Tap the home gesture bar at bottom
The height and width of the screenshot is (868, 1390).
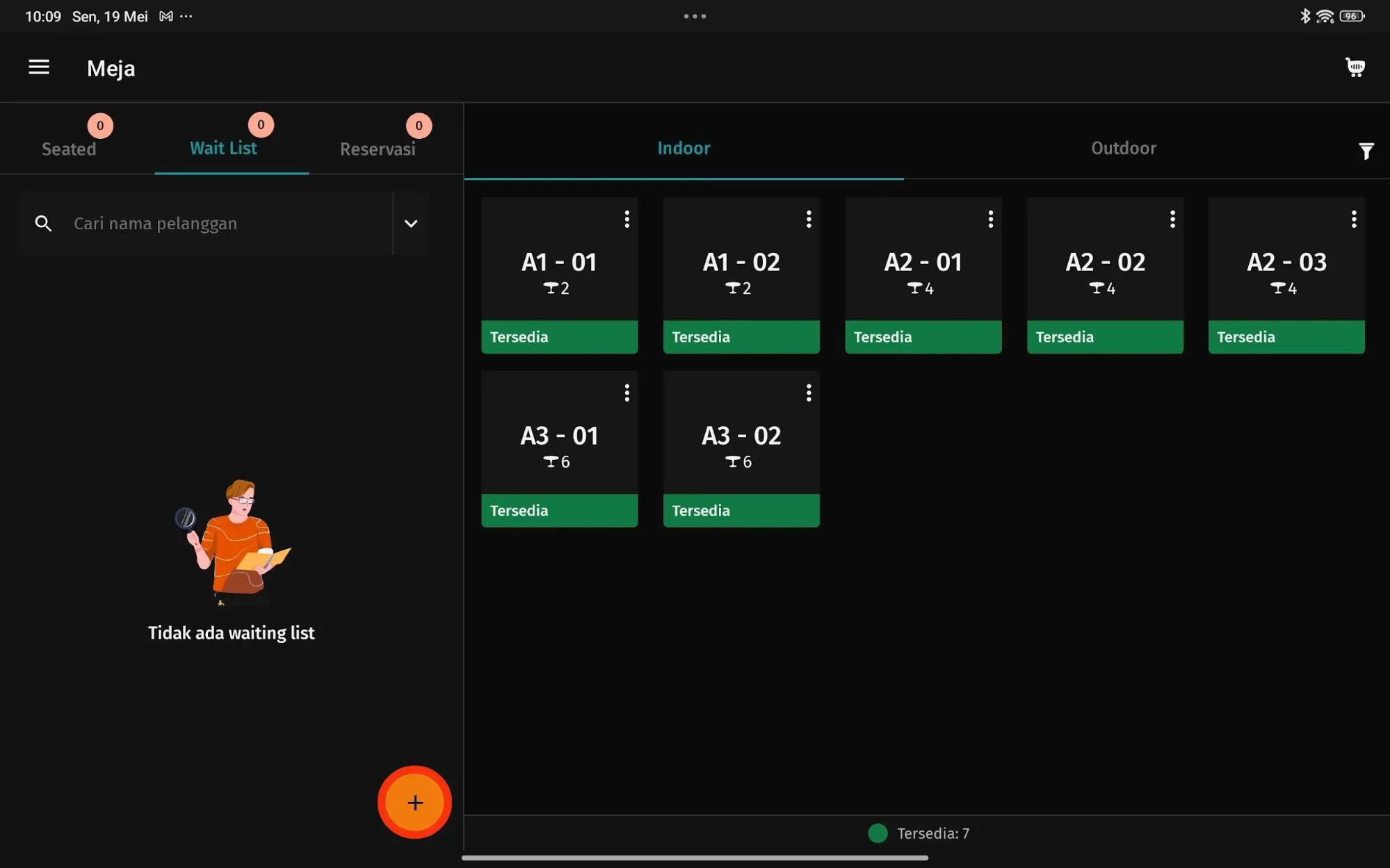tap(695, 858)
